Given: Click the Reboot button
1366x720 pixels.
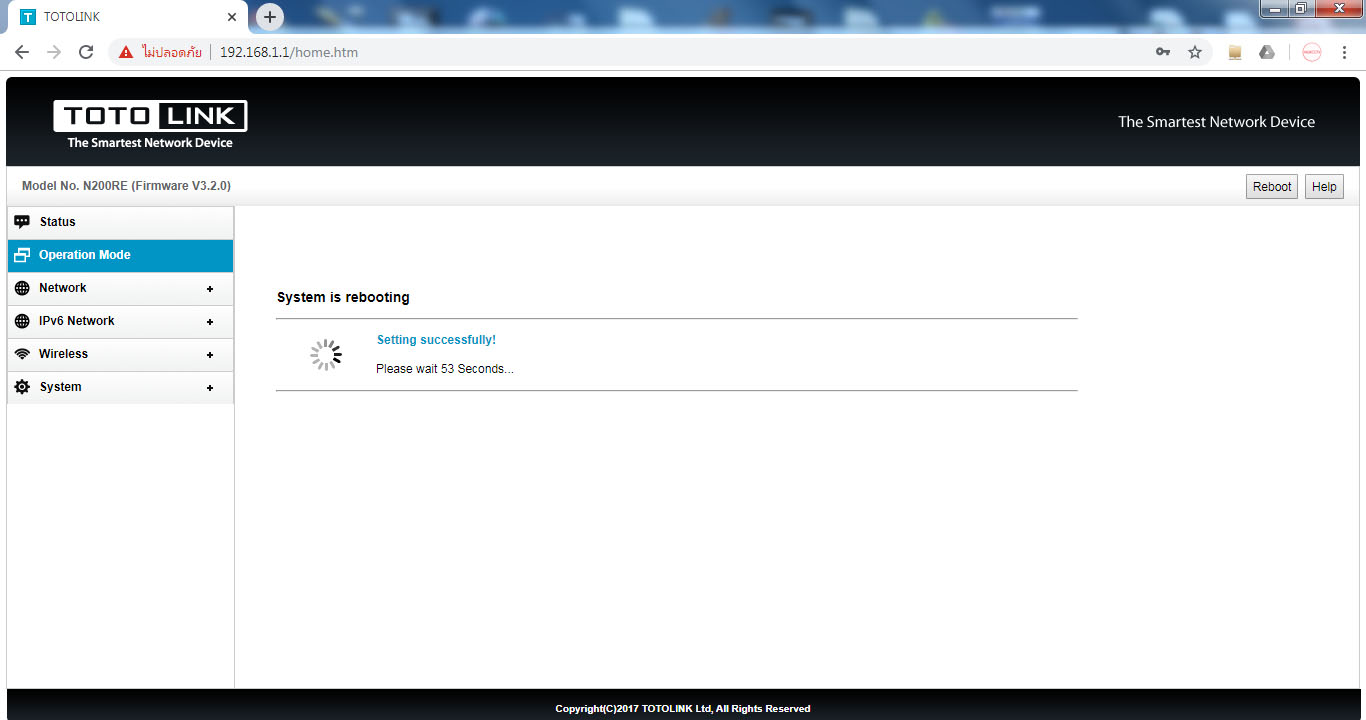Looking at the screenshot, I should coord(1272,187).
